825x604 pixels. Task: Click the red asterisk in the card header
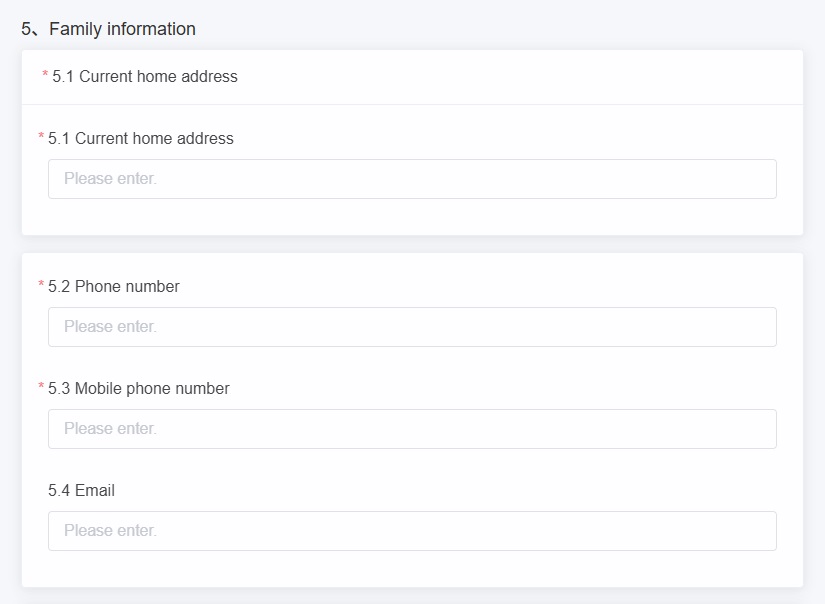[45, 74]
